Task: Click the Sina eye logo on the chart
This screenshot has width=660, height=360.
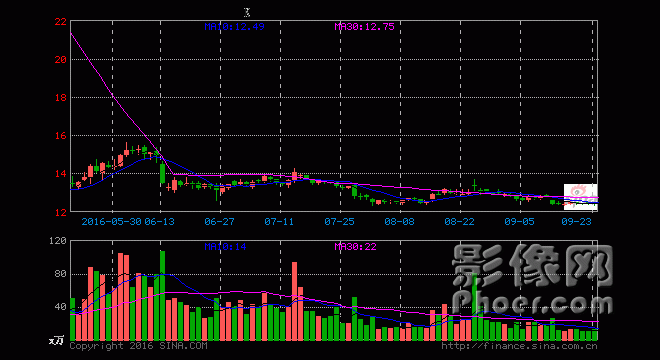Action: pos(580,197)
